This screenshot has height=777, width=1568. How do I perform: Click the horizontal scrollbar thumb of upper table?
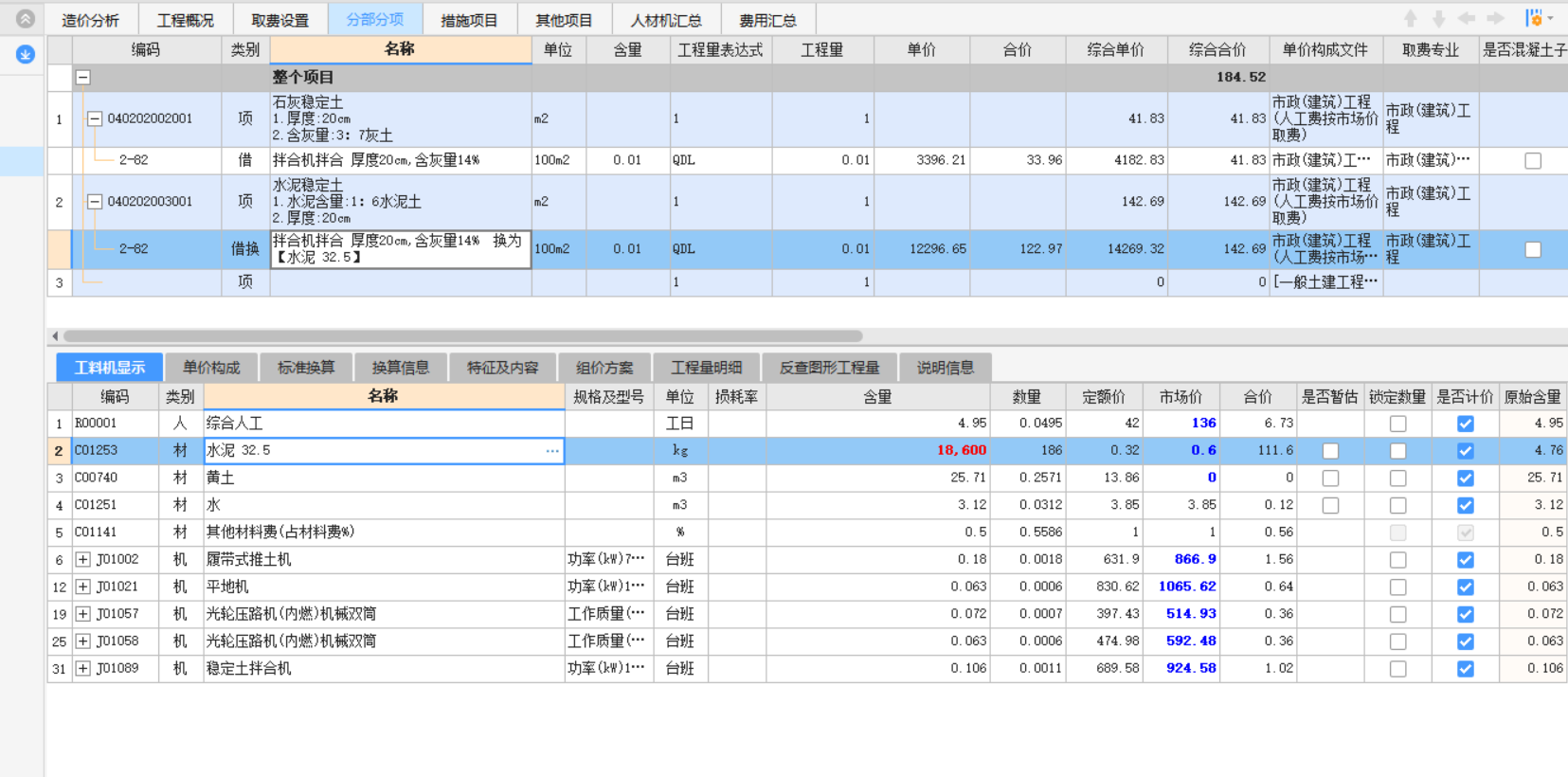462,335
